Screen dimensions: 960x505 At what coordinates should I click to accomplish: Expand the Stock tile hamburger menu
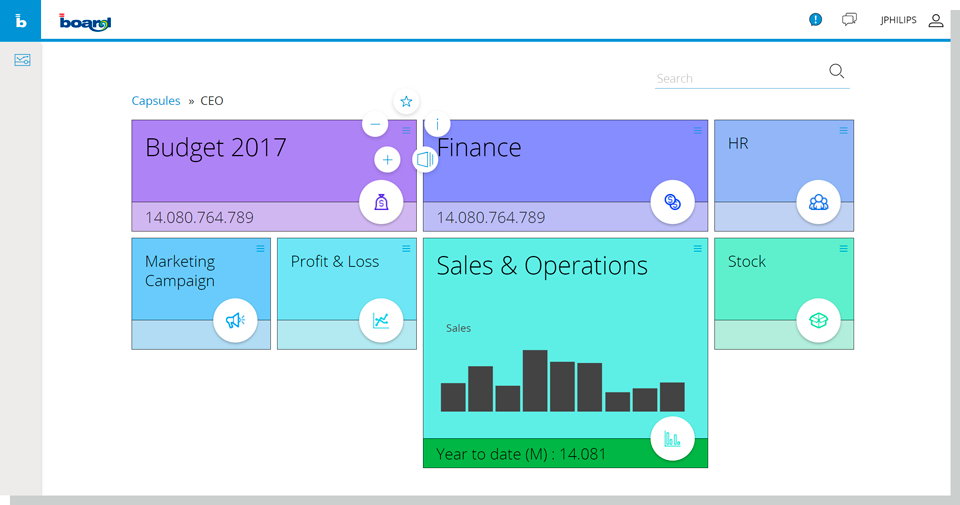click(844, 249)
